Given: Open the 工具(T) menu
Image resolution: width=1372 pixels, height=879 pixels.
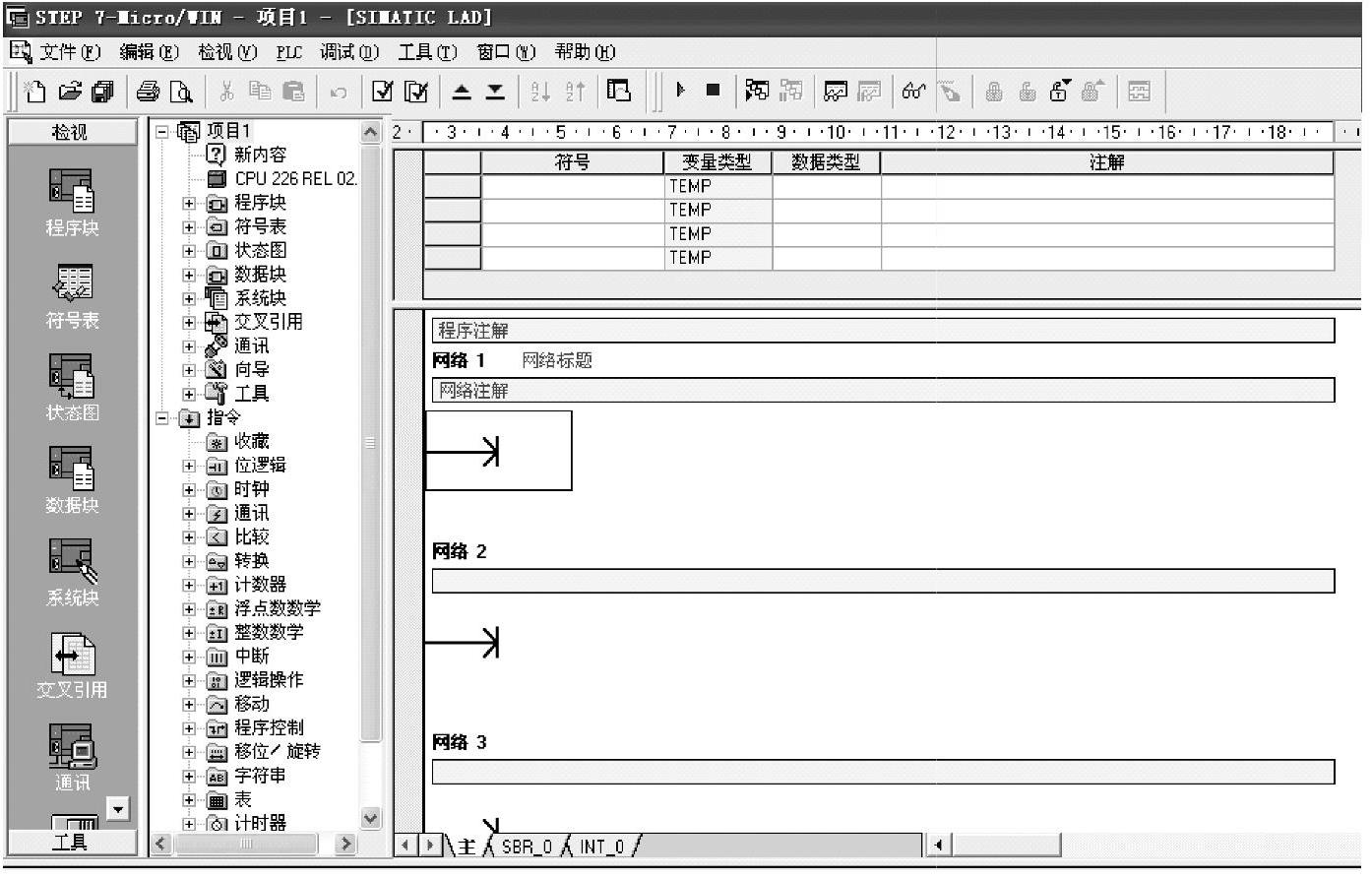Looking at the screenshot, I should click(x=427, y=52).
